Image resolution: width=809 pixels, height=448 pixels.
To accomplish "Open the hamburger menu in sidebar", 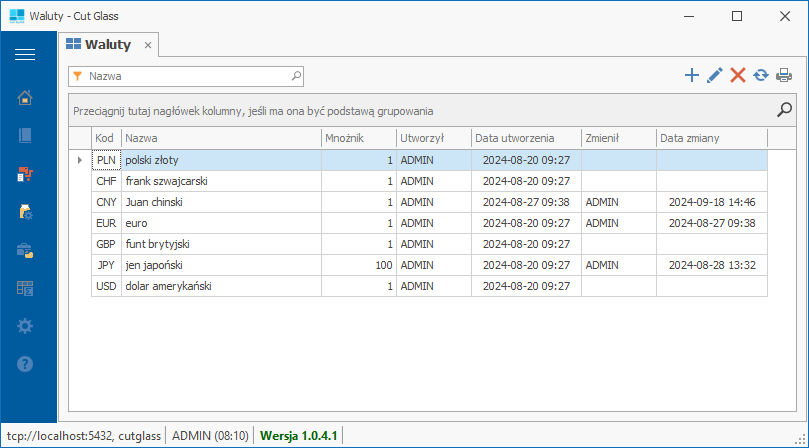I will pyautogui.click(x=25, y=55).
